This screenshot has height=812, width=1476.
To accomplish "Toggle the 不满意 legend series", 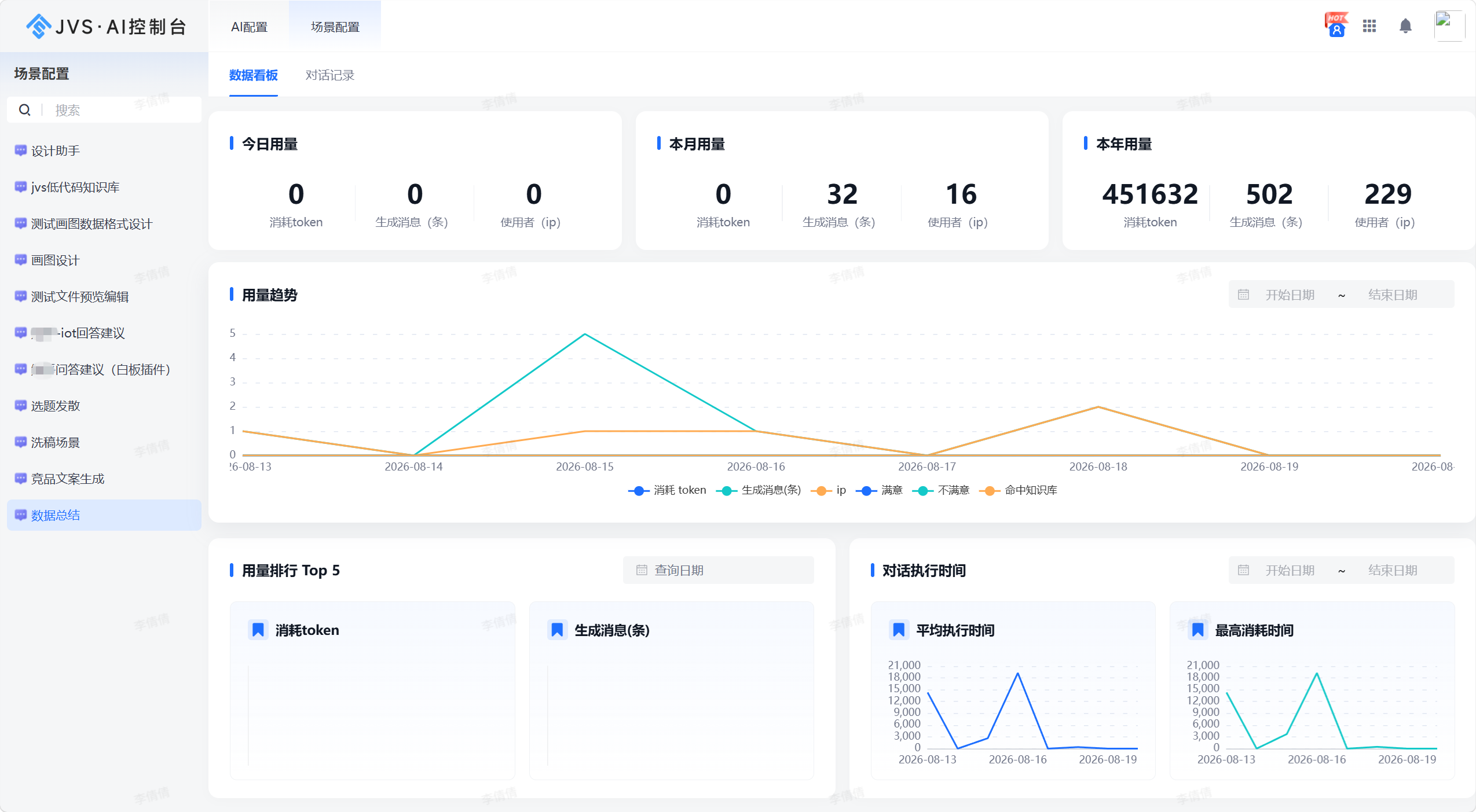I will click(940, 490).
